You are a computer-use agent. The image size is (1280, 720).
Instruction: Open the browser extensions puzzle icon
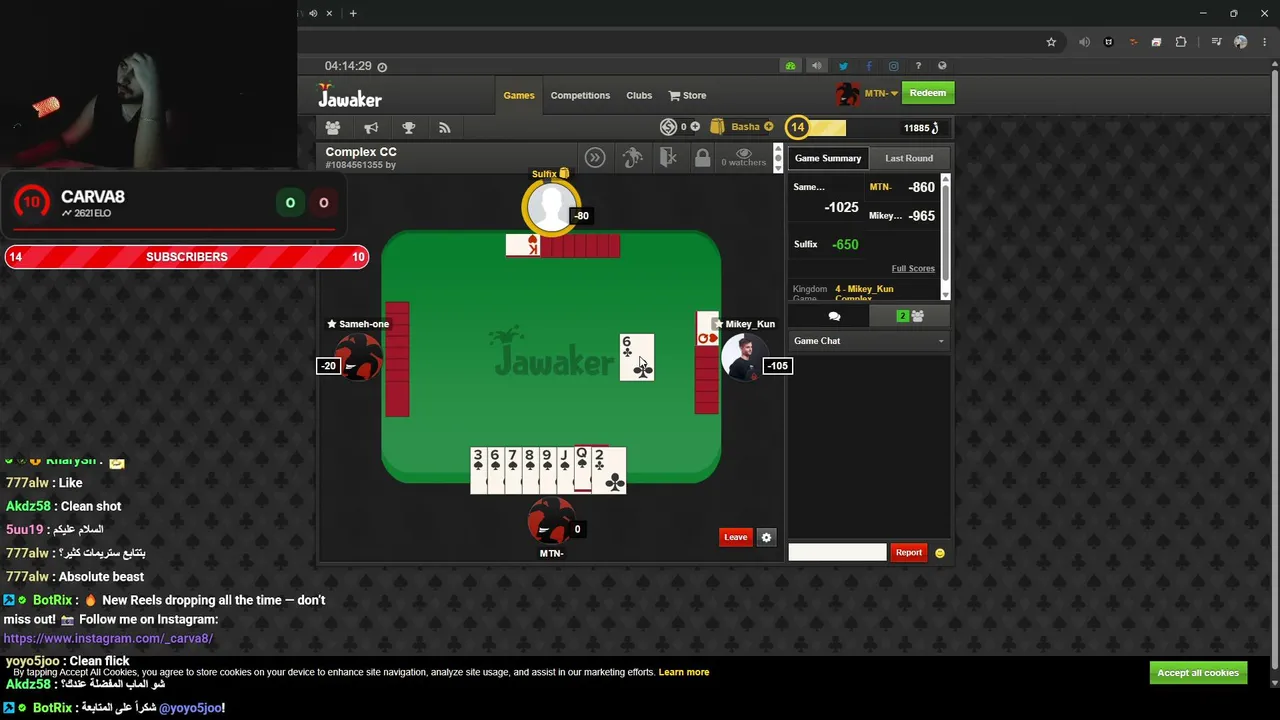point(1181,42)
